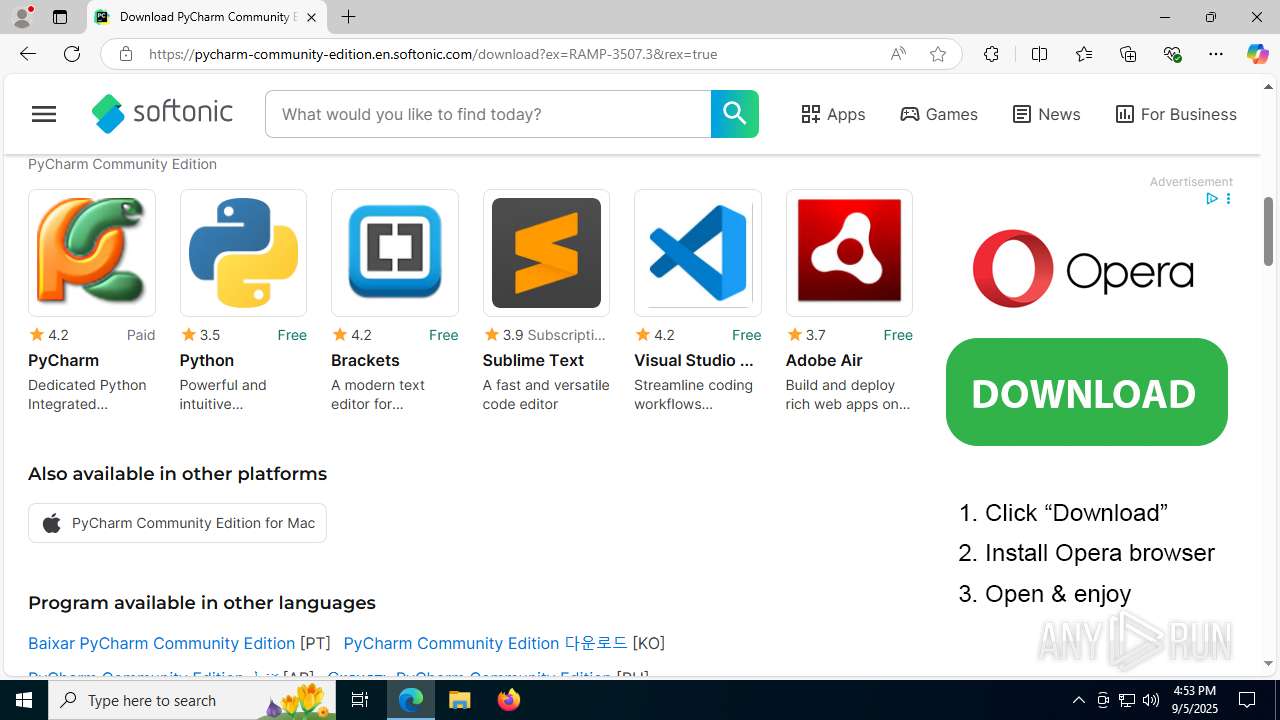This screenshot has width=1280, height=720.
Task: Open a new browser tab
Action: (x=348, y=17)
